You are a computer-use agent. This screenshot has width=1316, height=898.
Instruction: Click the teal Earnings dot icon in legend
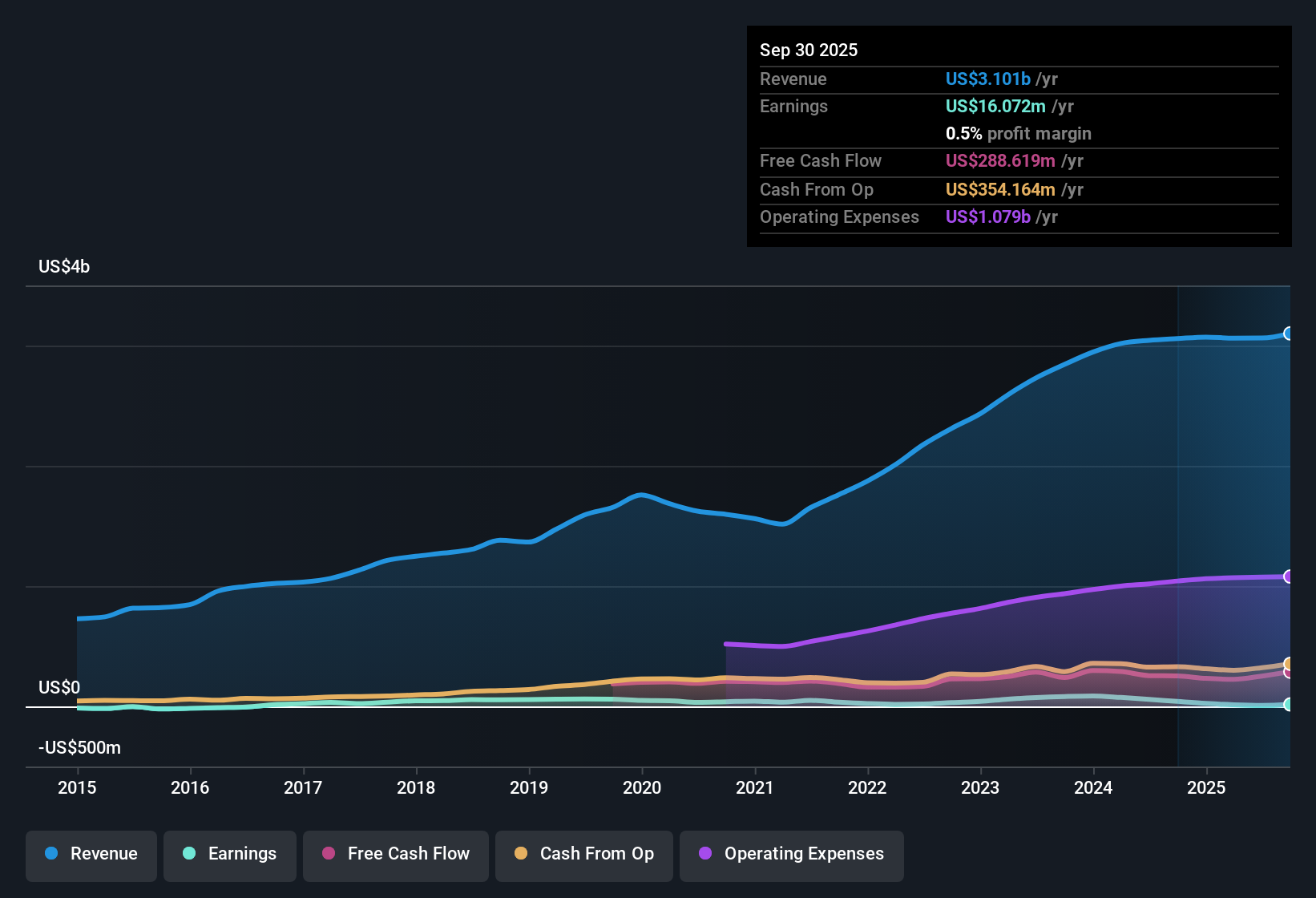click(x=189, y=854)
